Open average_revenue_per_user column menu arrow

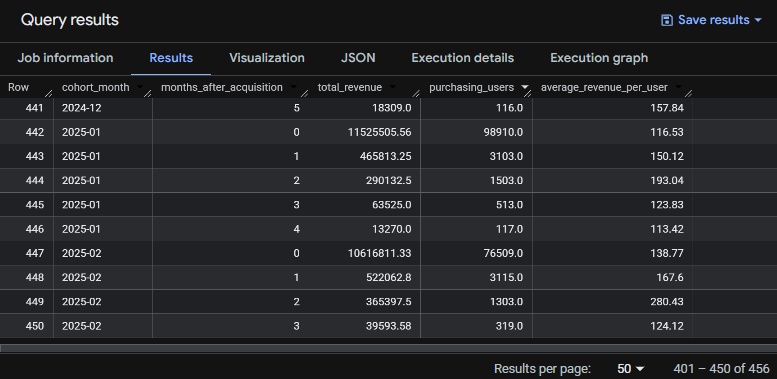click(x=678, y=87)
